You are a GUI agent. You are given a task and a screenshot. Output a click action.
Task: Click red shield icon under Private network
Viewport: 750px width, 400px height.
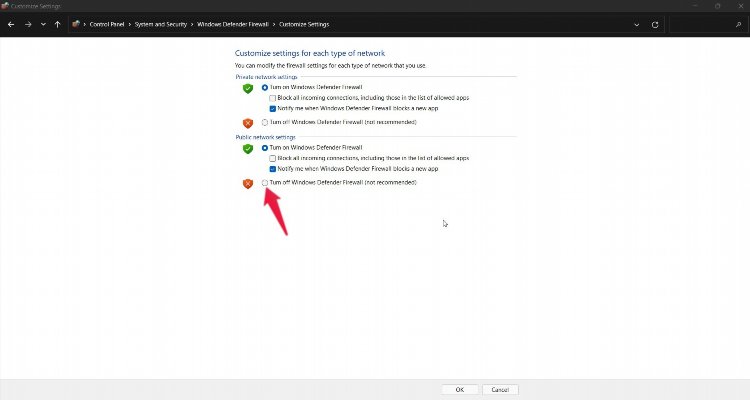(248, 123)
